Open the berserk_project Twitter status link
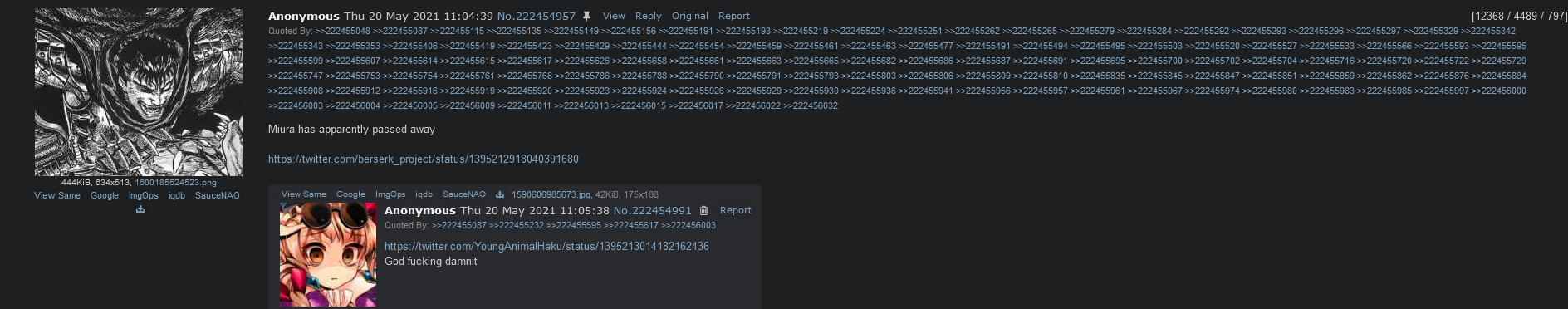Screen dimensions: 1568x309 click(424, 159)
